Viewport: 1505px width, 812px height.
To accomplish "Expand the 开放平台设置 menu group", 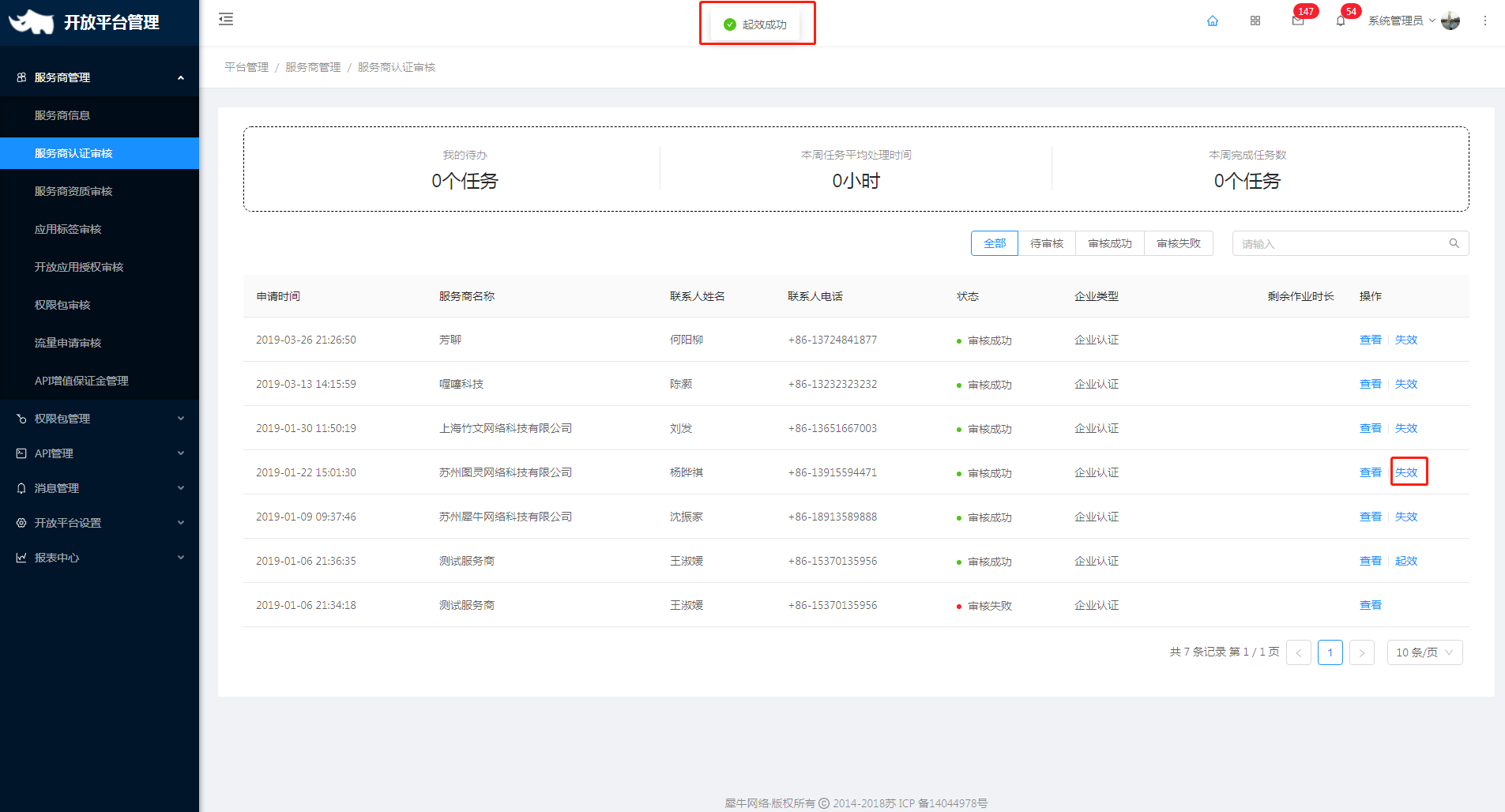I will pos(181,523).
